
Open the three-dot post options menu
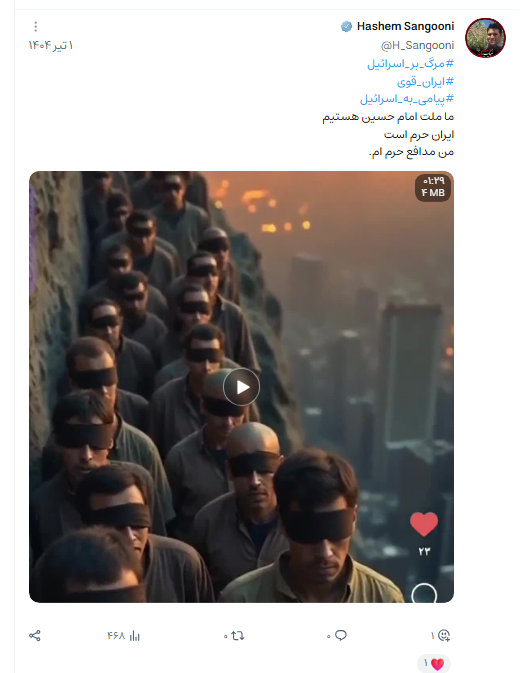[36, 27]
